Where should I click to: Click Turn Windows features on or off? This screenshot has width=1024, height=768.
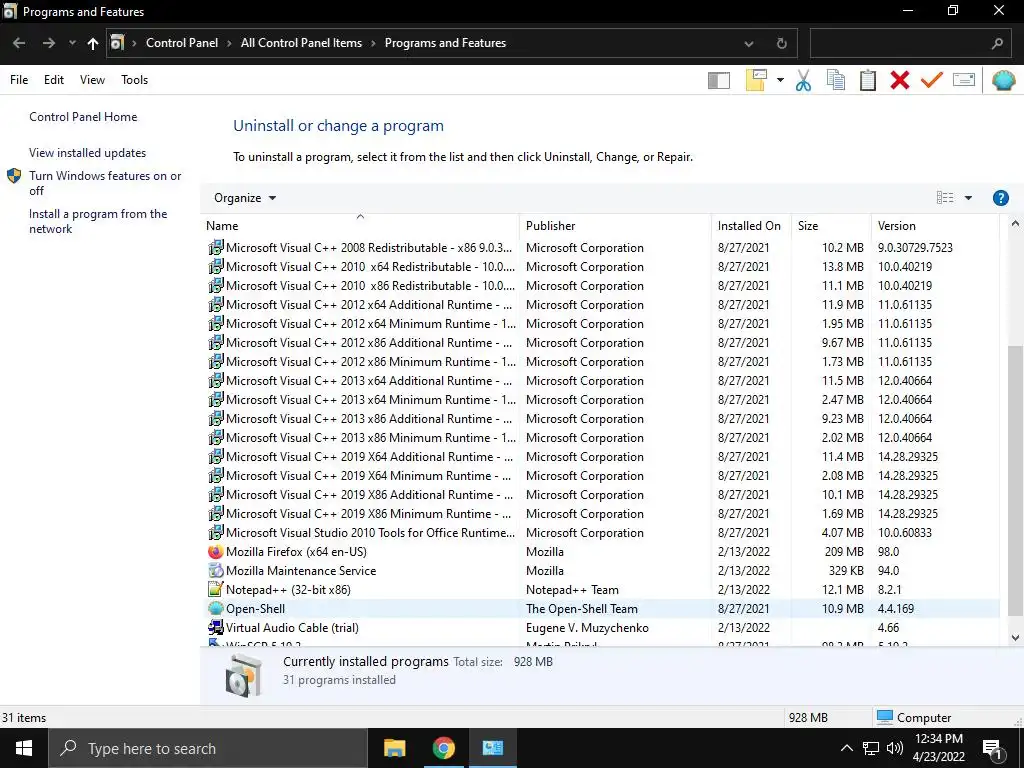coord(105,183)
